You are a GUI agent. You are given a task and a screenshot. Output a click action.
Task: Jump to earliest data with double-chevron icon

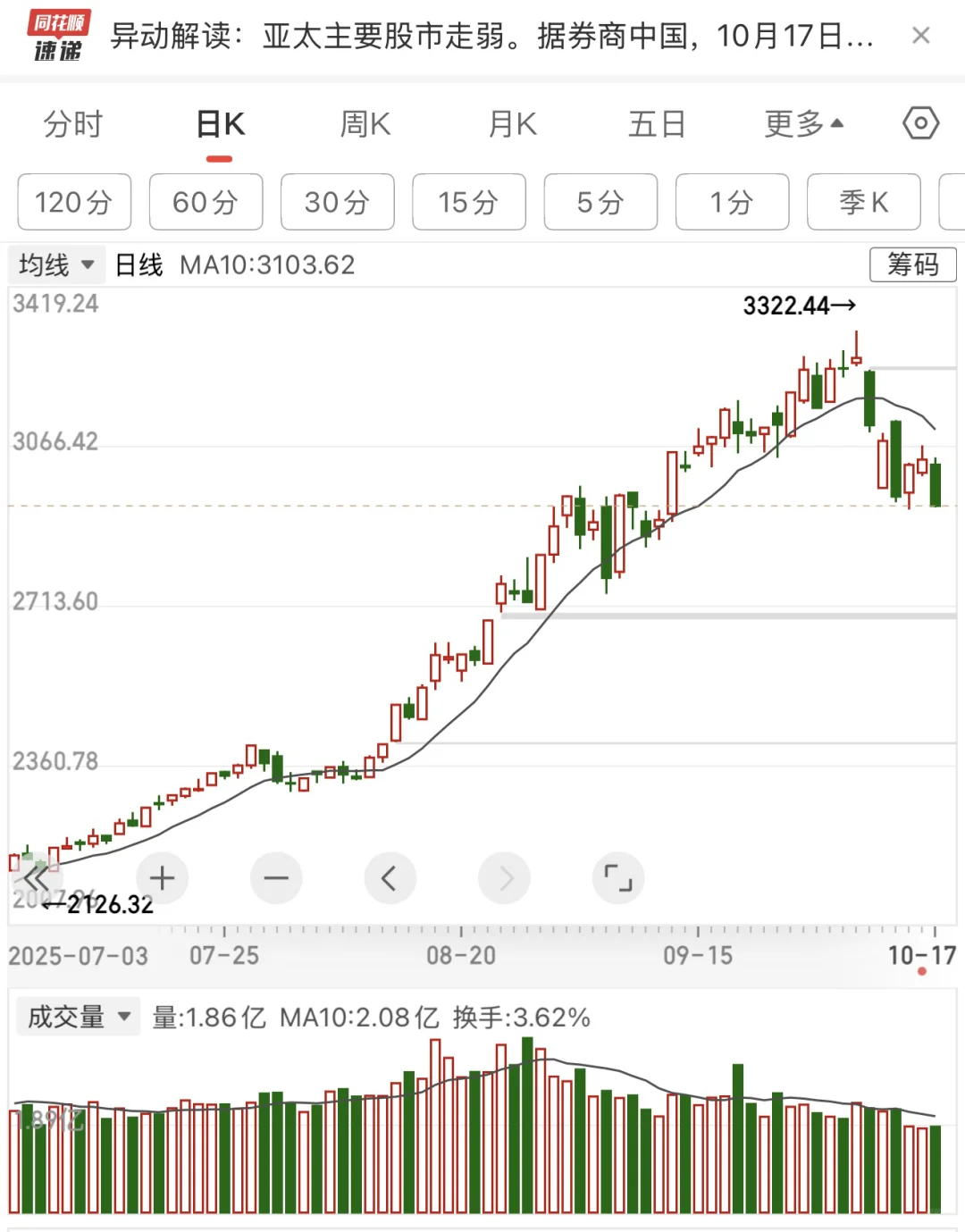coord(38,878)
